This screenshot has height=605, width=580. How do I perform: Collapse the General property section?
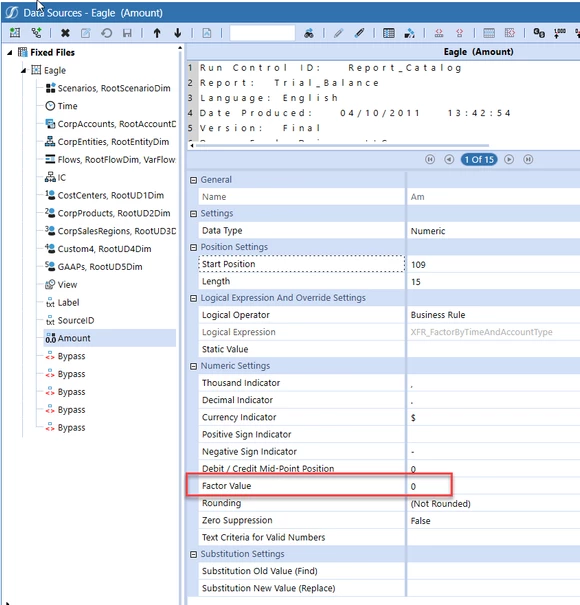(x=193, y=180)
